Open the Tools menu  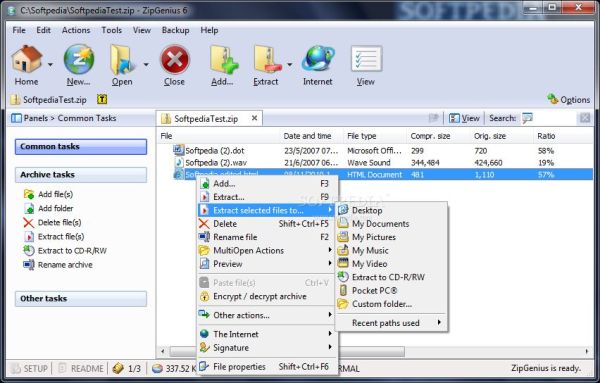tap(112, 30)
